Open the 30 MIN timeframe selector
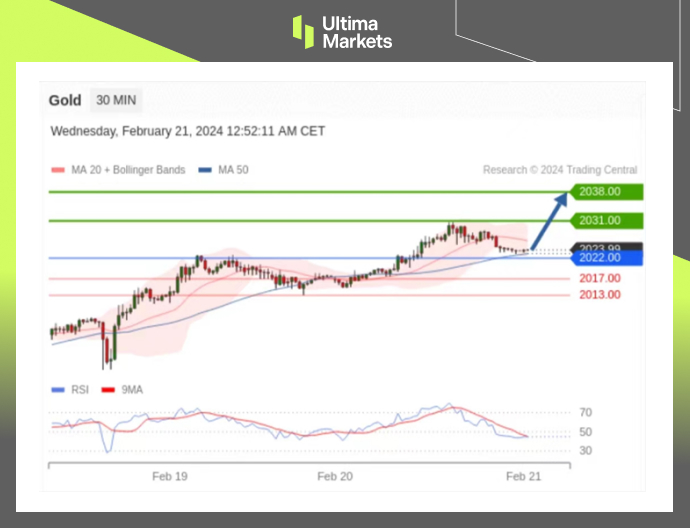 117,100
